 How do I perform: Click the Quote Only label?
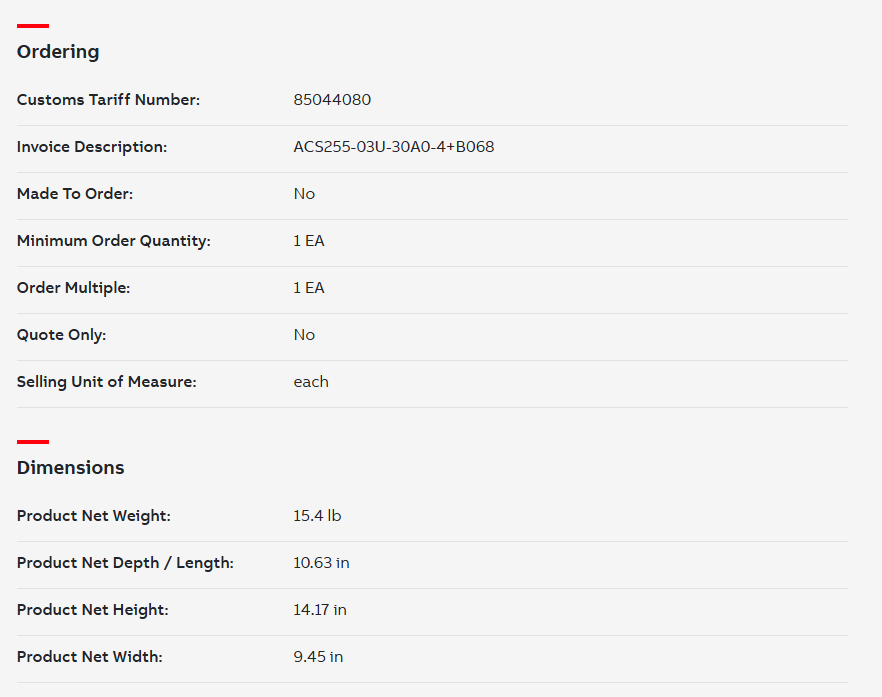pyautogui.click(x=61, y=335)
